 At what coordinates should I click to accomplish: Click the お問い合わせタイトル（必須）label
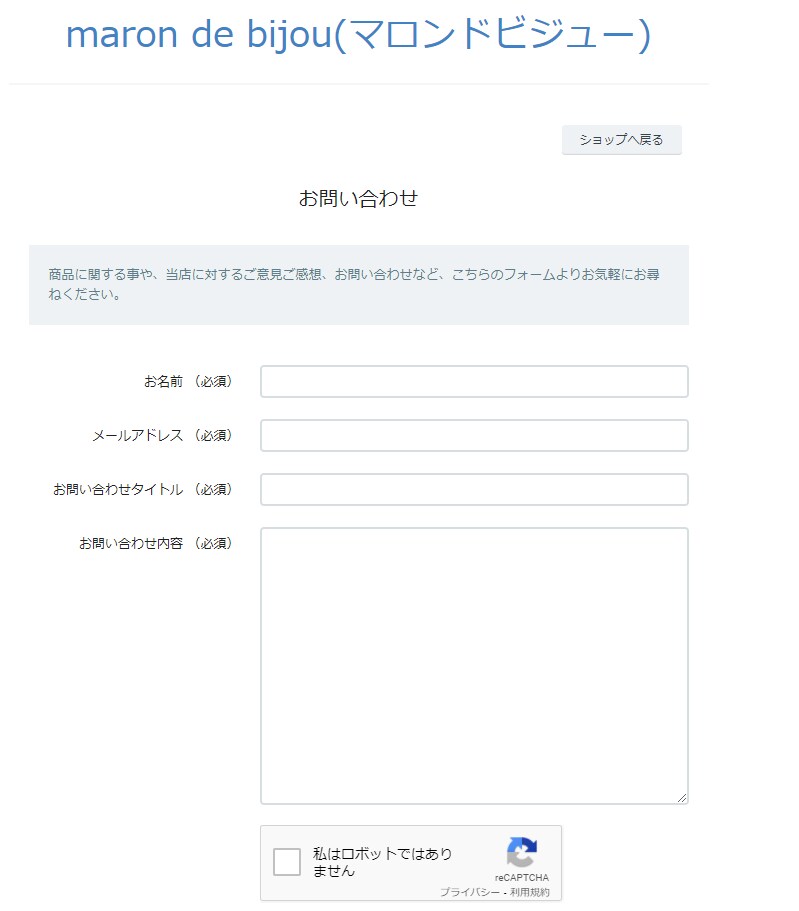coord(143,489)
